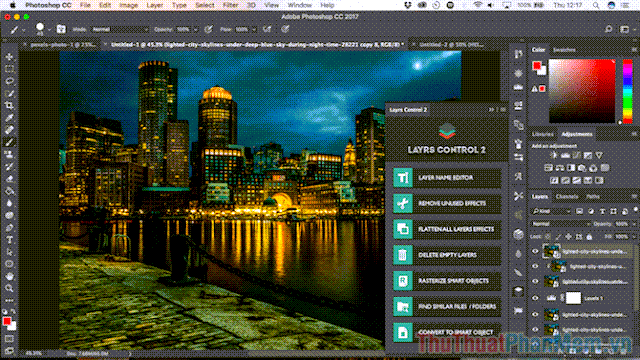The height and width of the screenshot is (360, 640).
Task: Click Remove Unused Effects button
Action: (x=447, y=203)
